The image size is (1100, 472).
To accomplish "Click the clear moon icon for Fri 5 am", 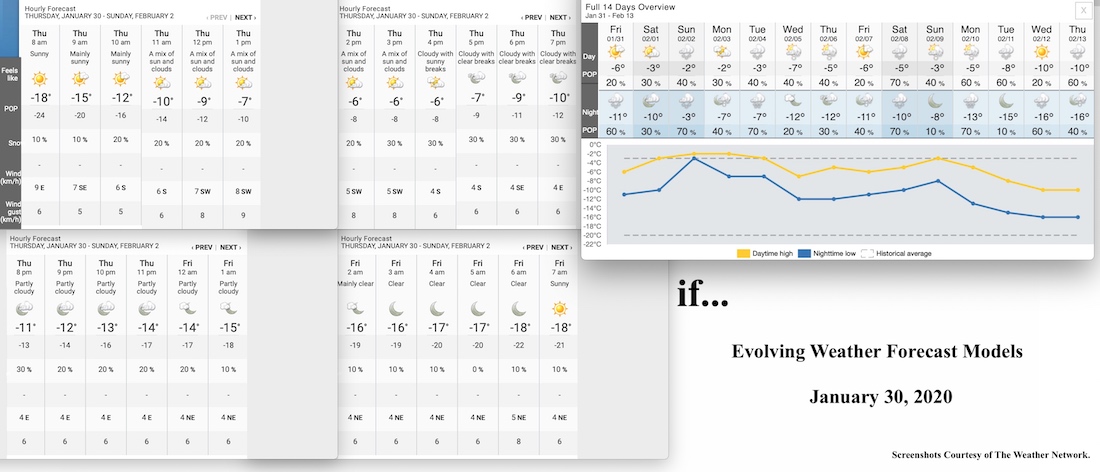I will (x=478, y=308).
